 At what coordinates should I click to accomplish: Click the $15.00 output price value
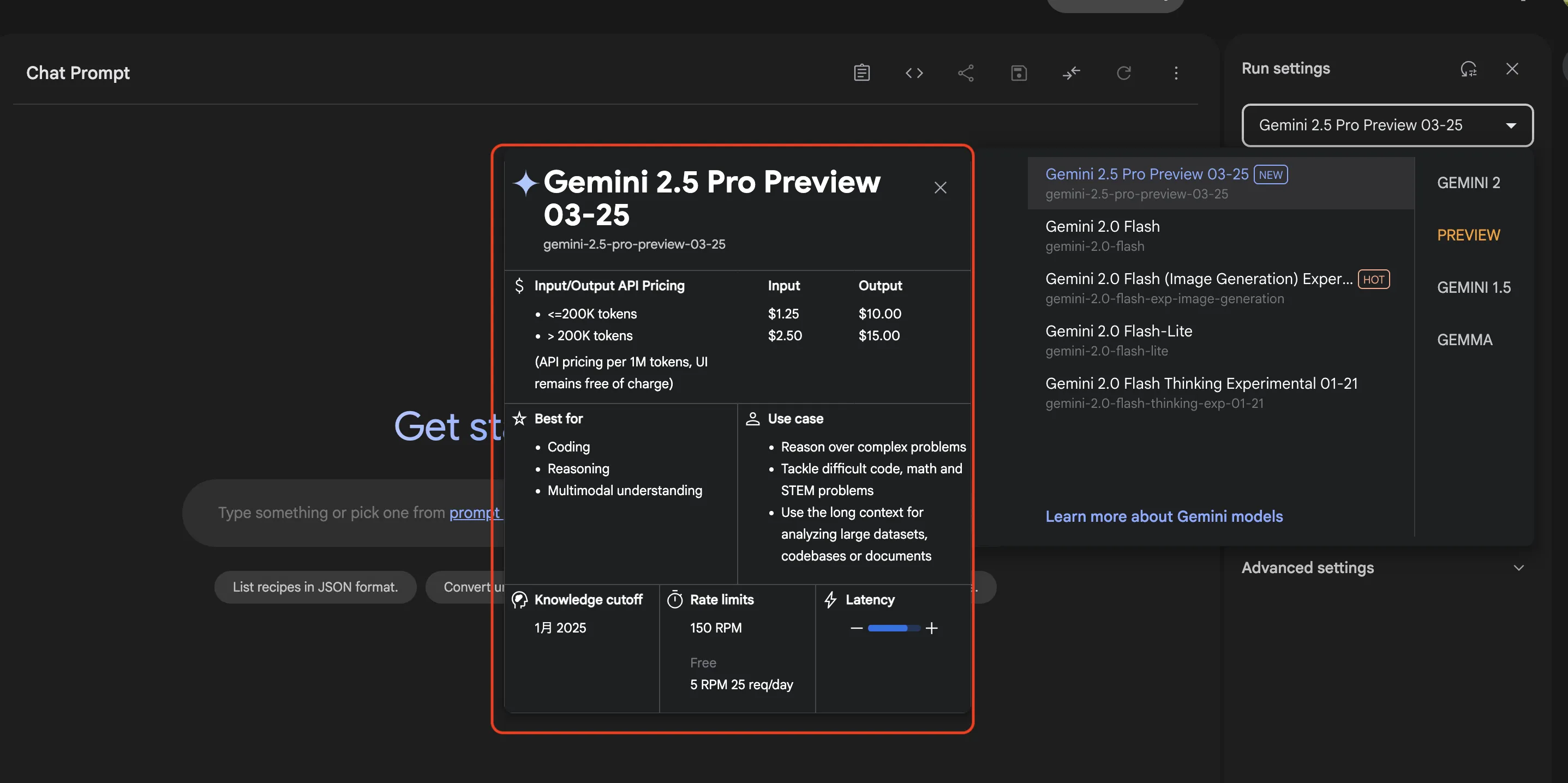[x=879, y=336]
